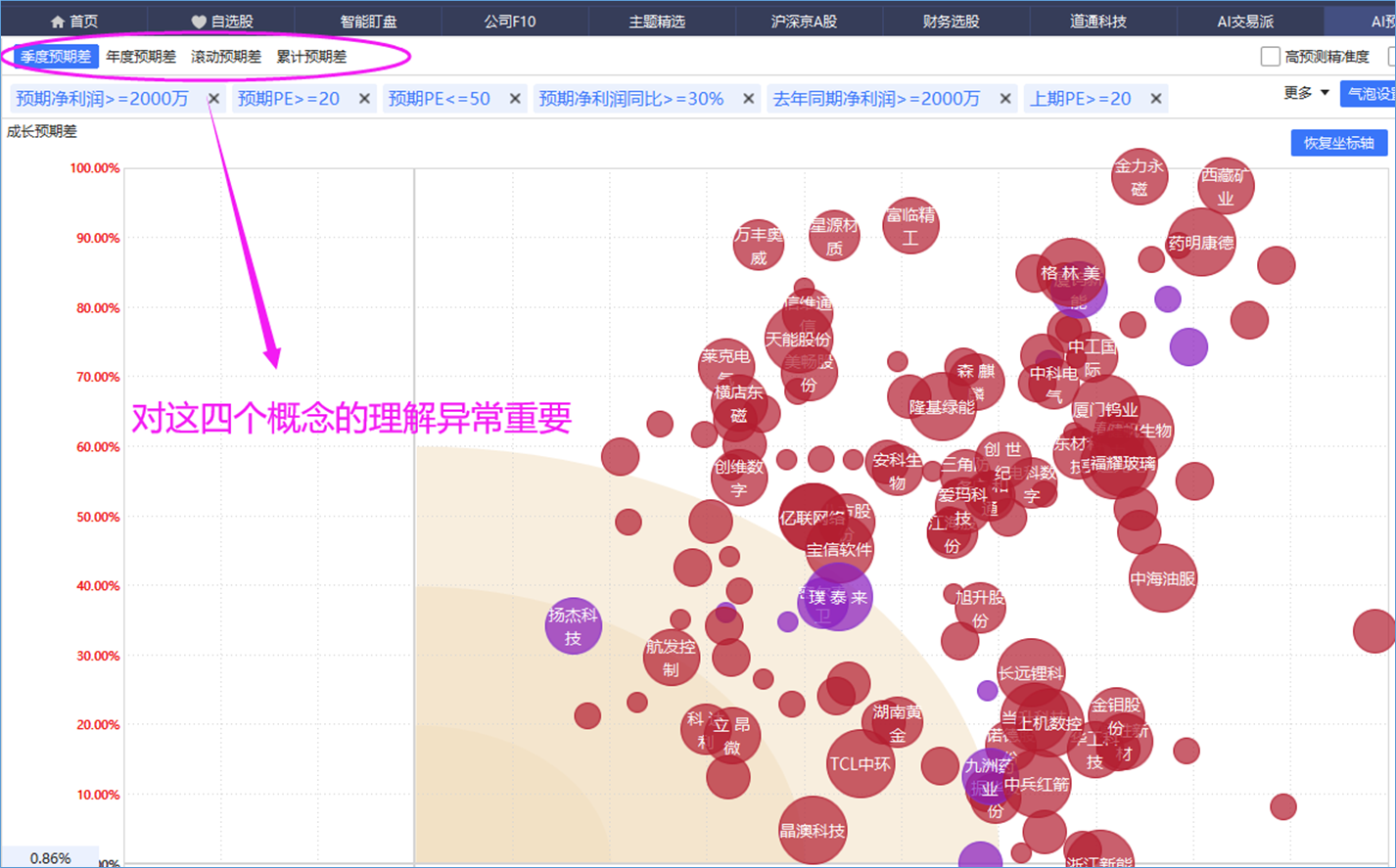Select the 航发控制 bubble
The height and width of the screenshot is (868, 1396).
coord(672,657)
